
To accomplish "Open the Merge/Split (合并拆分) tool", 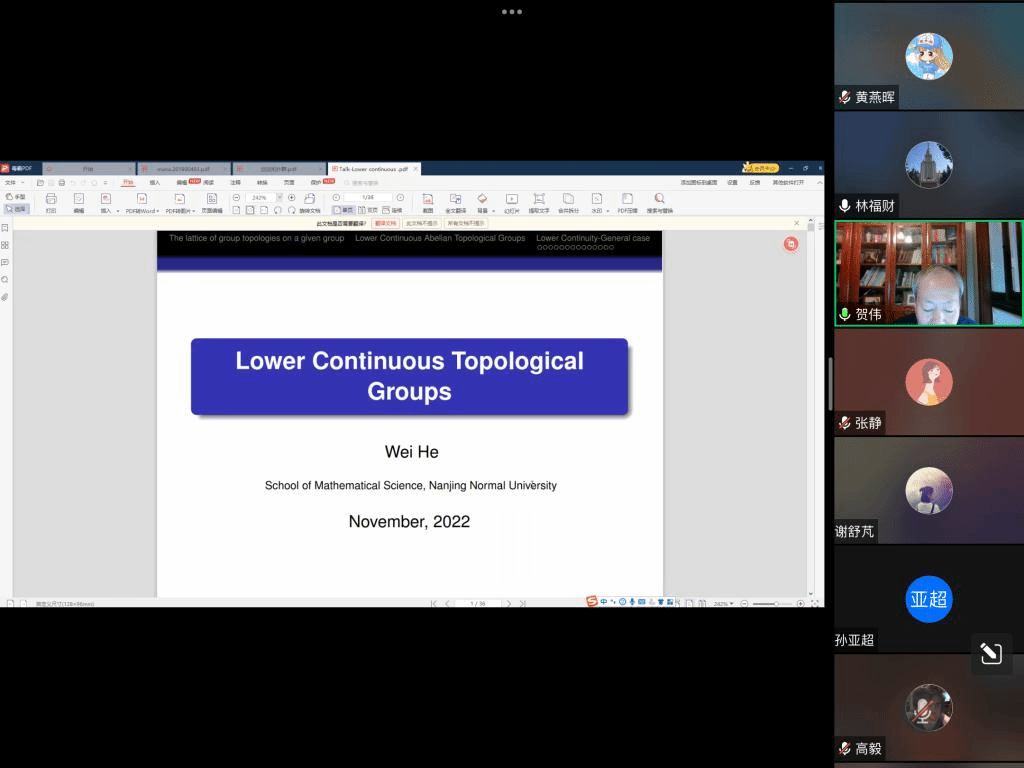I will (x=568, y=202).
